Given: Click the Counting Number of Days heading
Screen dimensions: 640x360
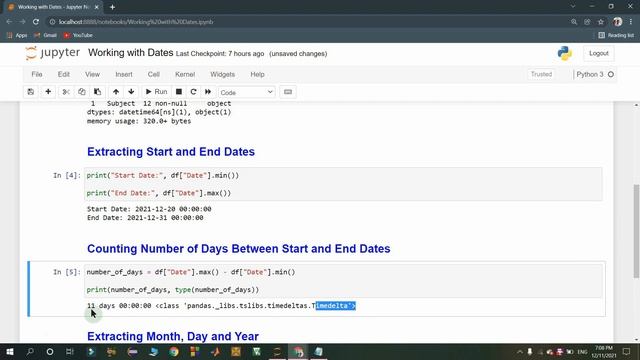Looking at the screenshot, I should point(238,249).
